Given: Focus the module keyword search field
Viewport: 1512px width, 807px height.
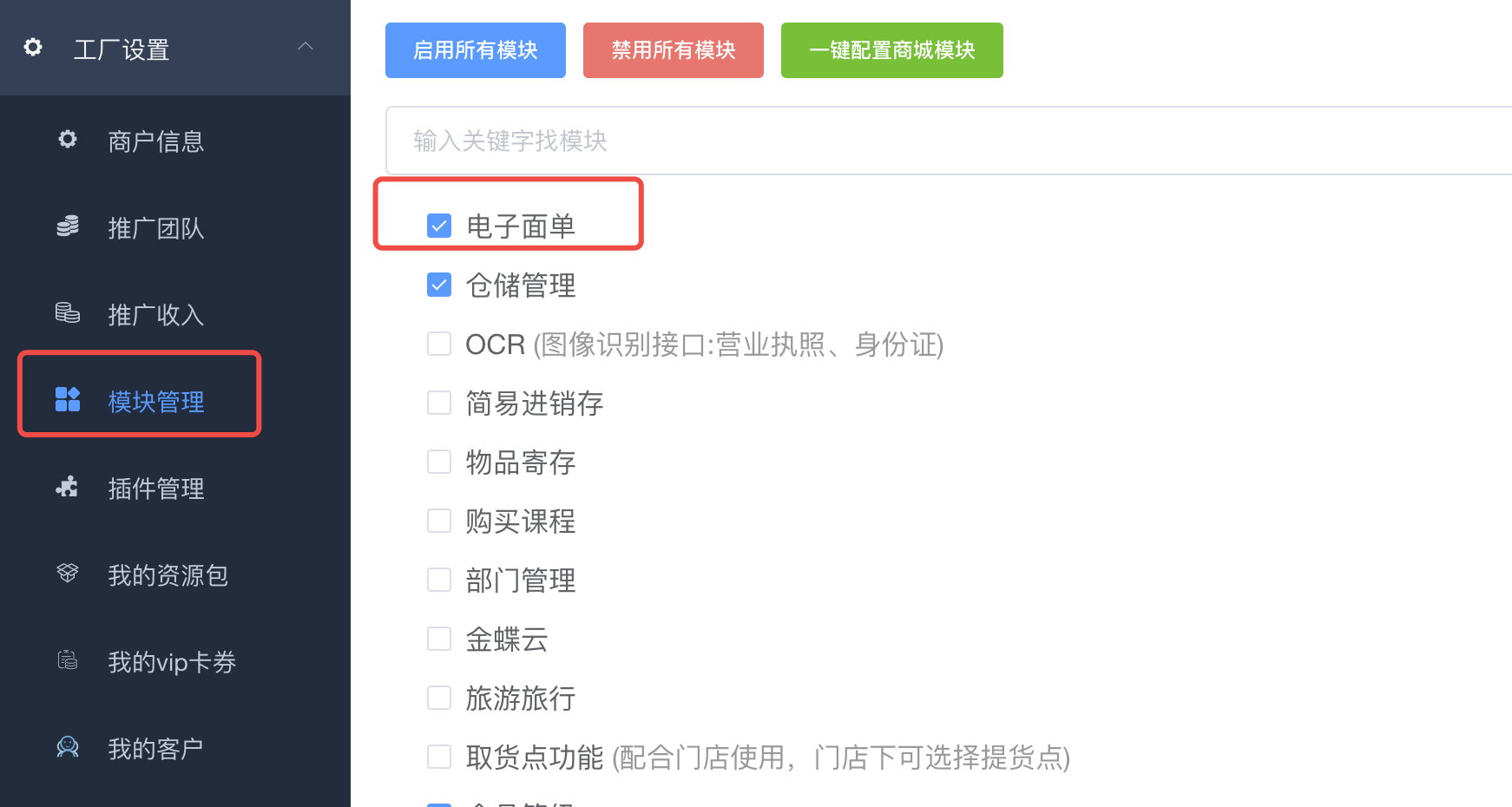Looking at the screenshot, I should 946,141.
